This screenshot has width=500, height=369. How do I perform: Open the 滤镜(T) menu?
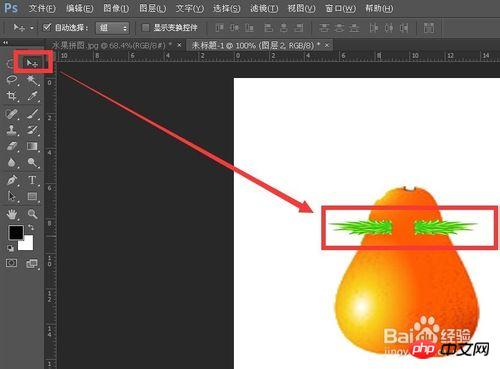tap(264, 8)
